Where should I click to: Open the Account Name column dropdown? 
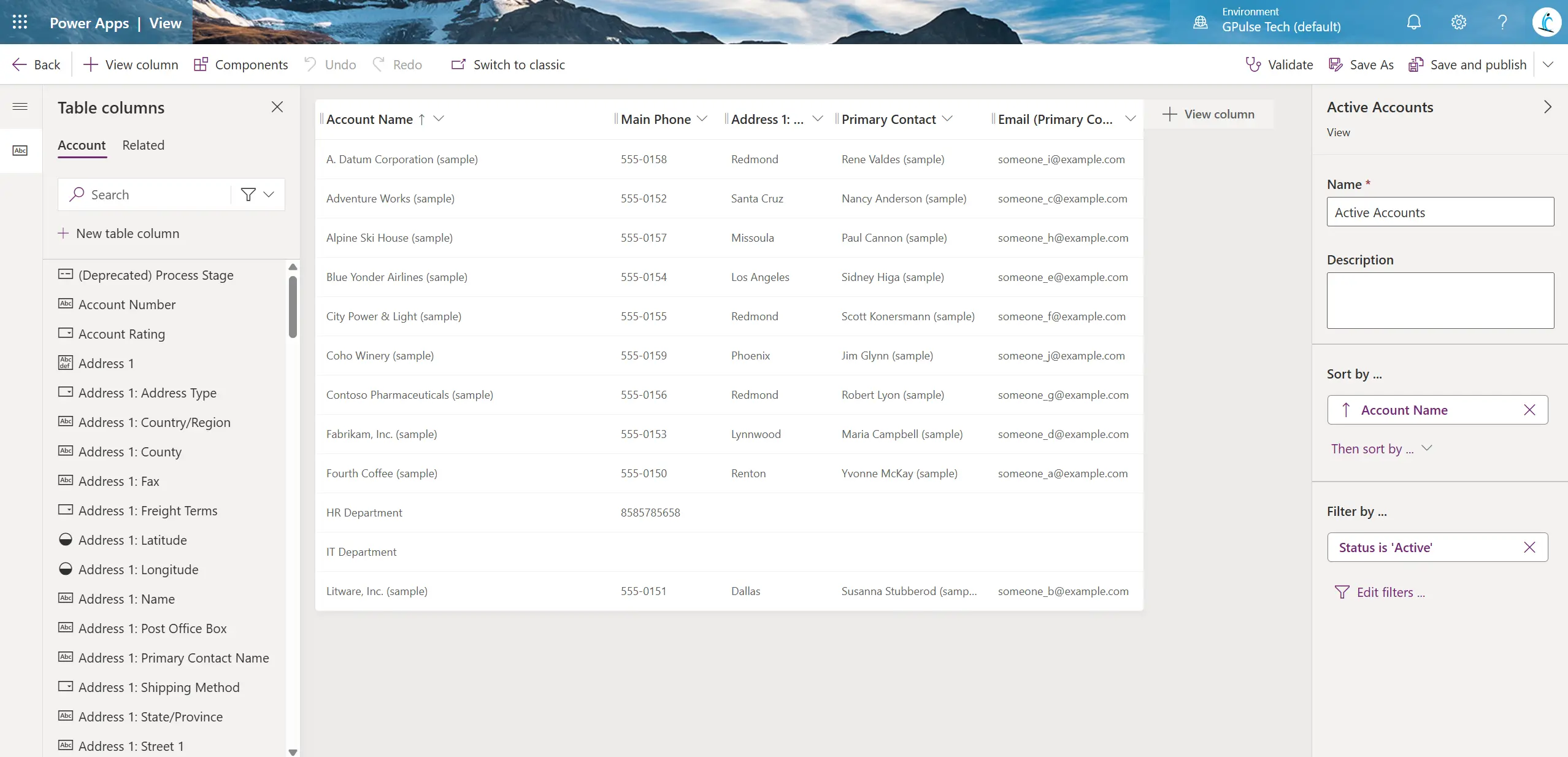tap(437, 118)
